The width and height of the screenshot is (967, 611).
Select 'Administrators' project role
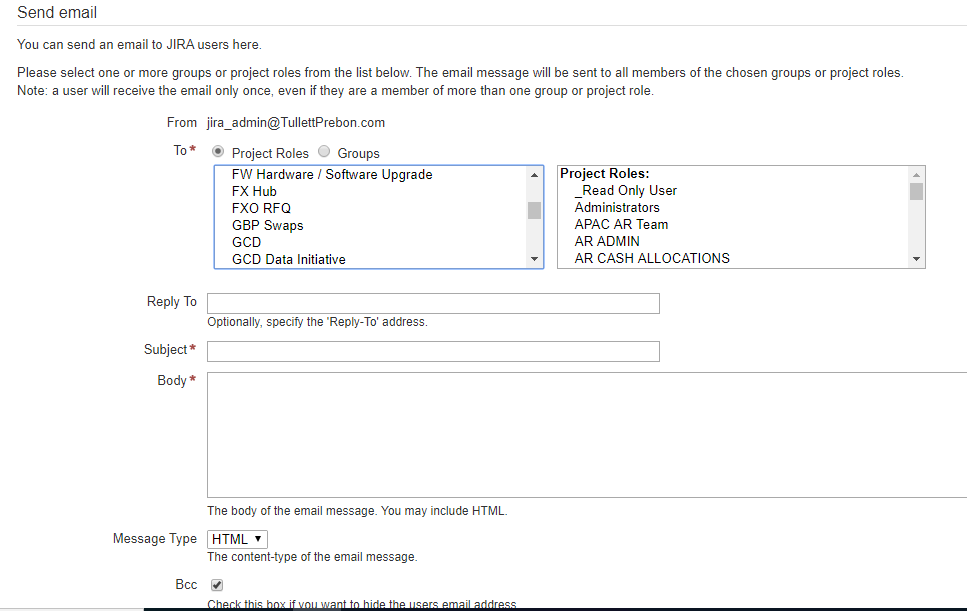pyautogui.click(x=618, y=207)
